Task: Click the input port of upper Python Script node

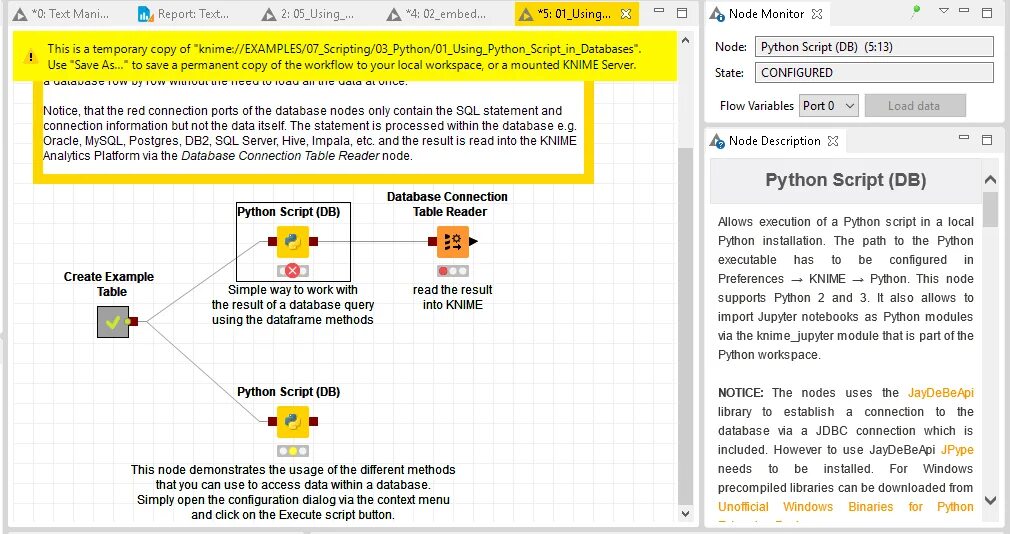Action: coord(272,242)
